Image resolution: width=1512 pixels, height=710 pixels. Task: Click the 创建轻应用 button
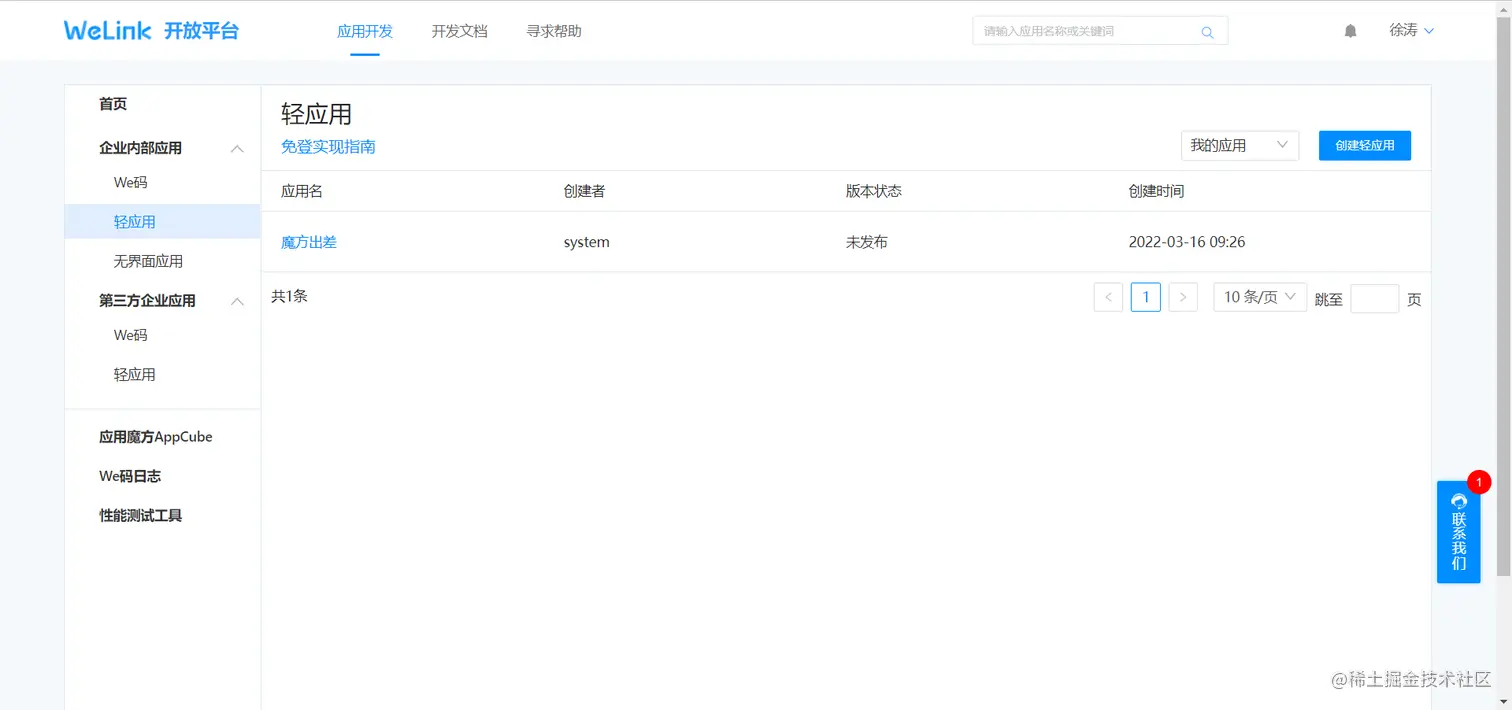pos(1364,145)
